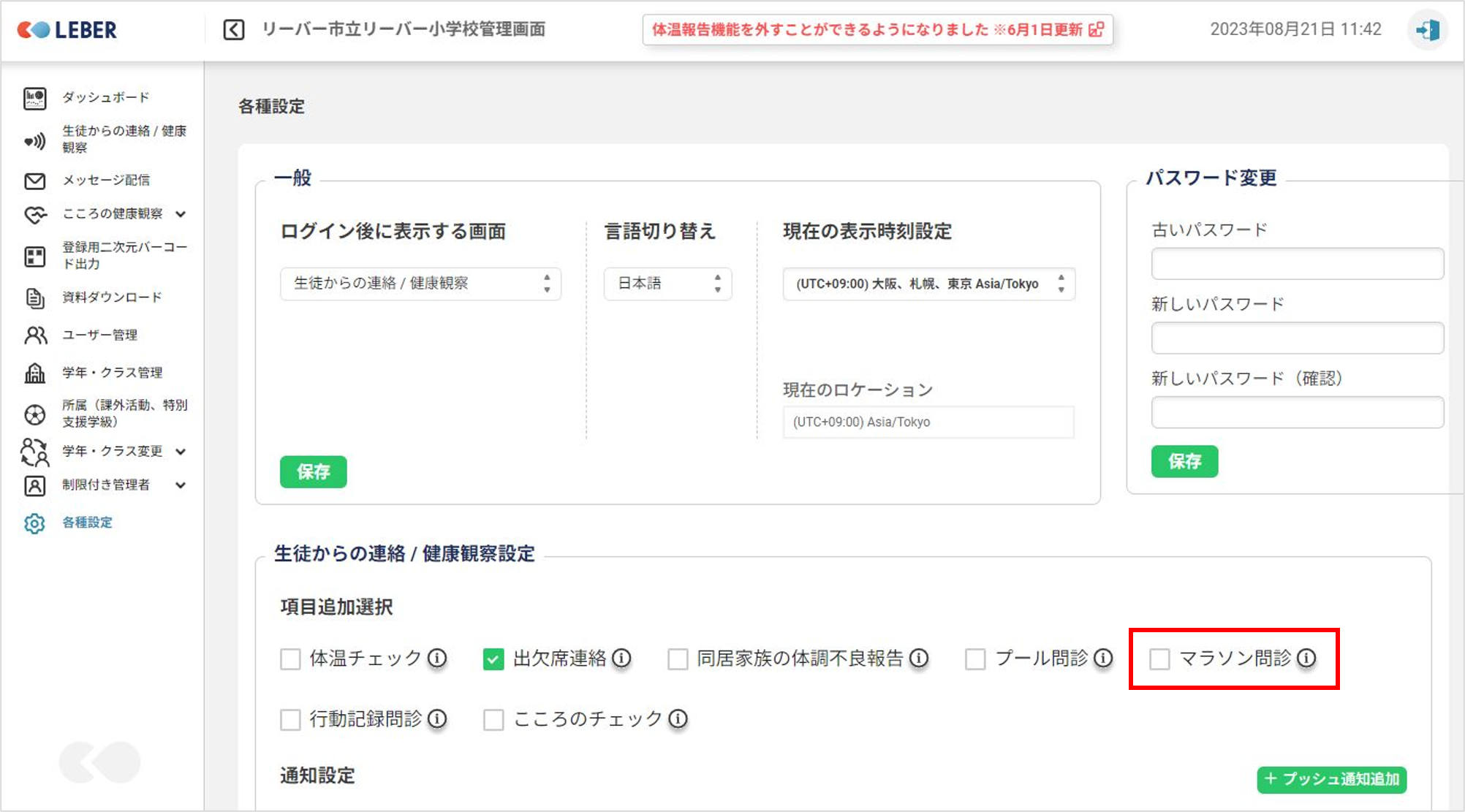Click プッシュ通知追加 button

coord(1331,779)
